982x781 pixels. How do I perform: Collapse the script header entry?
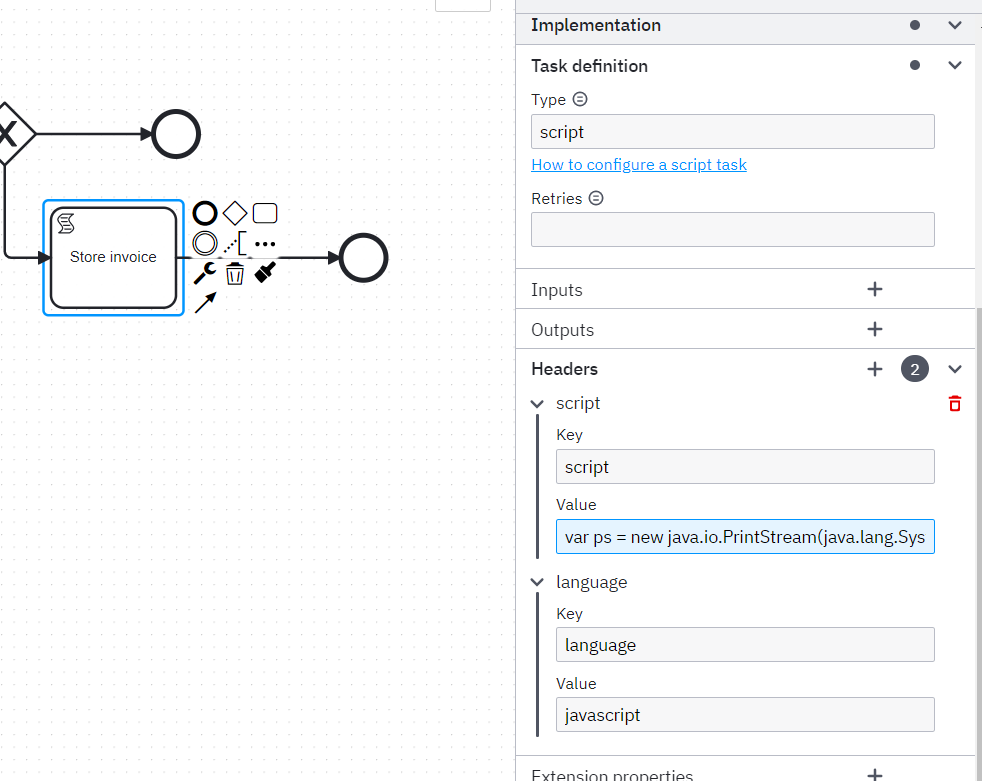click(537, 404)
